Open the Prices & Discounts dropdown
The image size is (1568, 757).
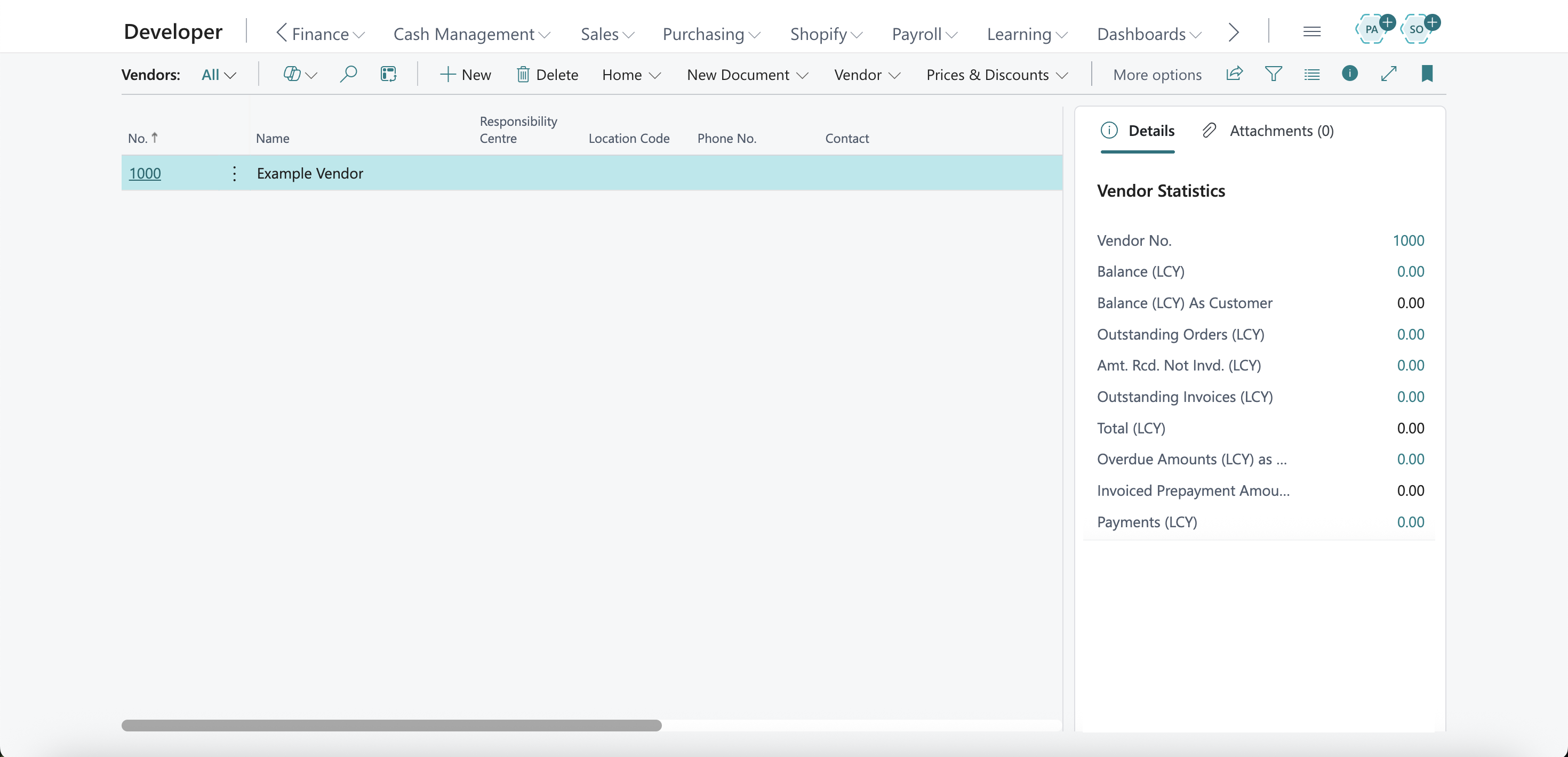pos(996,75)
